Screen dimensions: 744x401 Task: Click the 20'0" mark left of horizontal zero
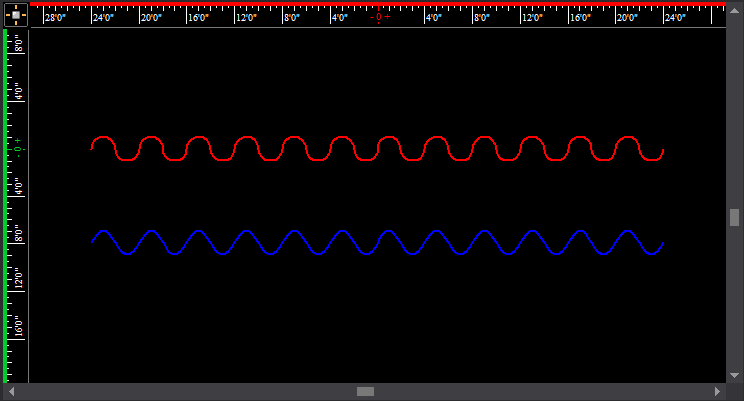tap(151, 17)
